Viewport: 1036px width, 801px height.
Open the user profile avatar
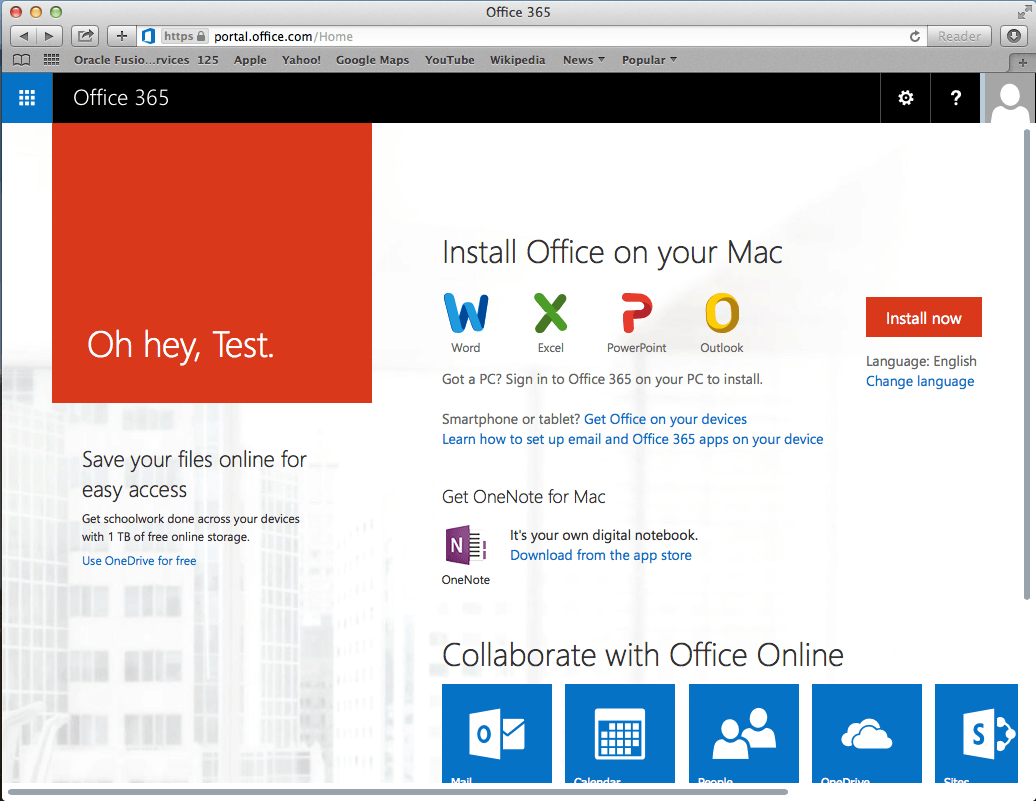click(1009, 100)
